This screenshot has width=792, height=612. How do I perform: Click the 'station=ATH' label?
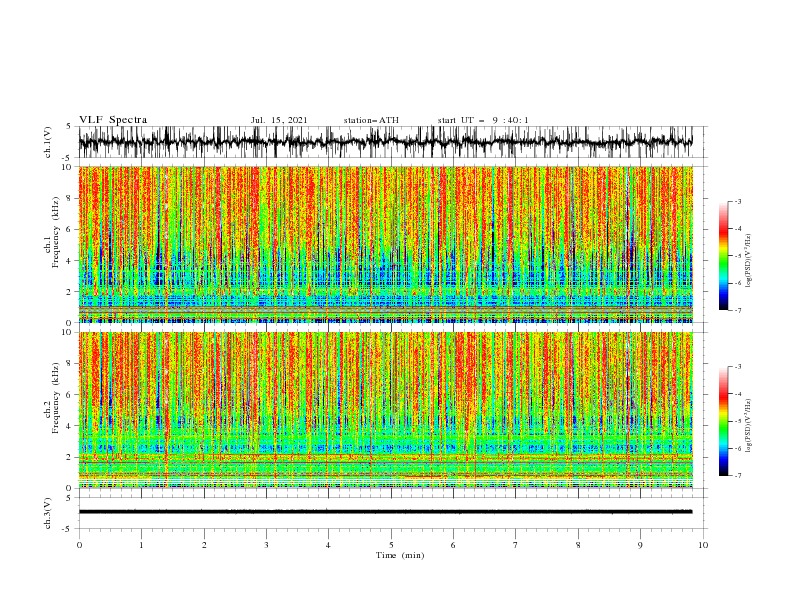(x=371, y=120)
